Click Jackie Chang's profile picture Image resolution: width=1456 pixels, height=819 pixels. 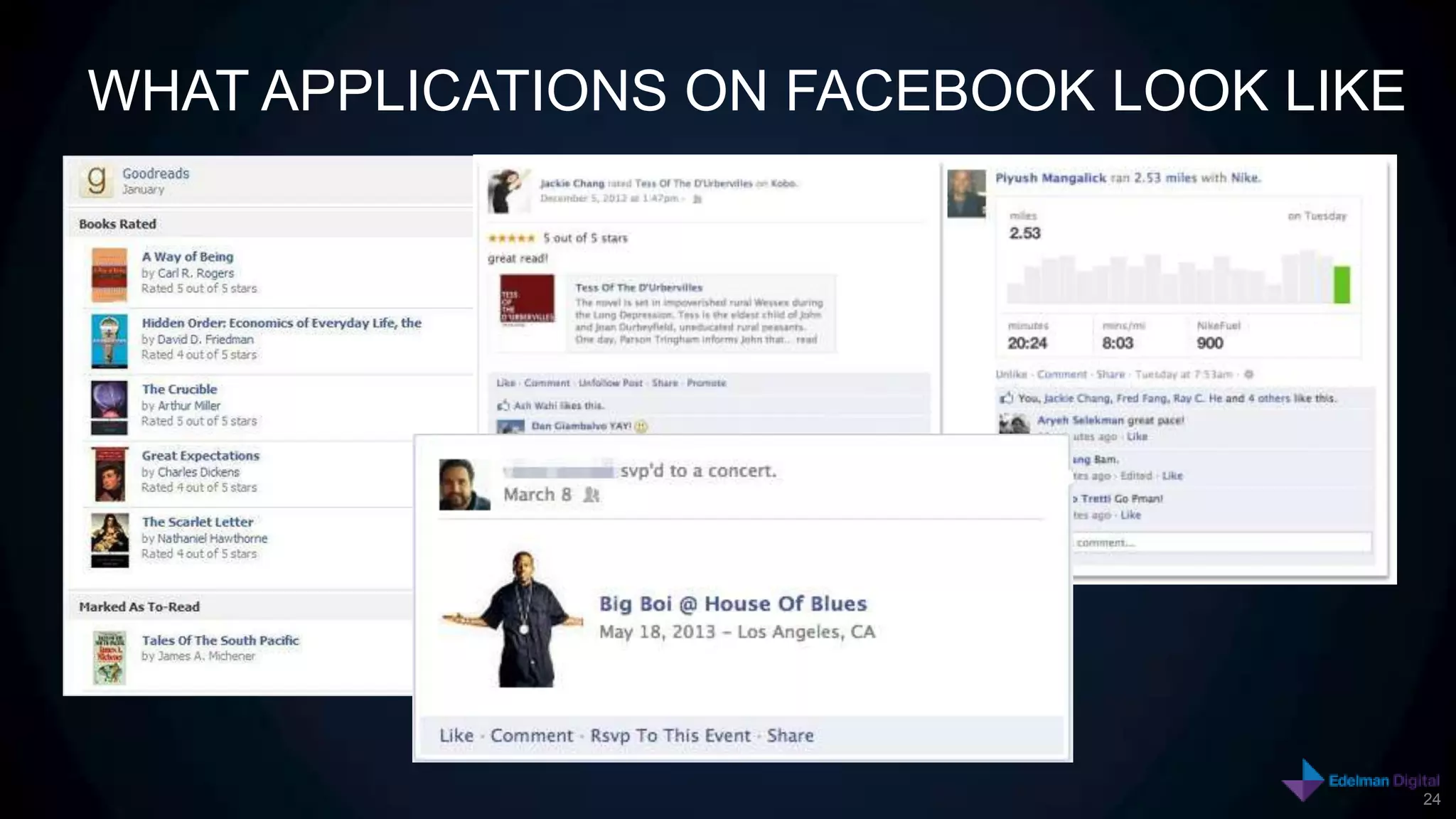coord(509,191)
